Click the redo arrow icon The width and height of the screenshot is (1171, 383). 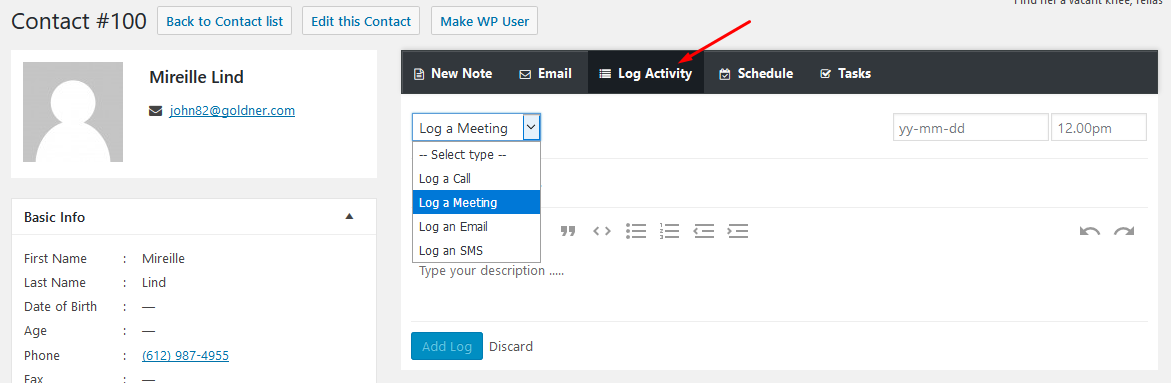point(1124,231)
